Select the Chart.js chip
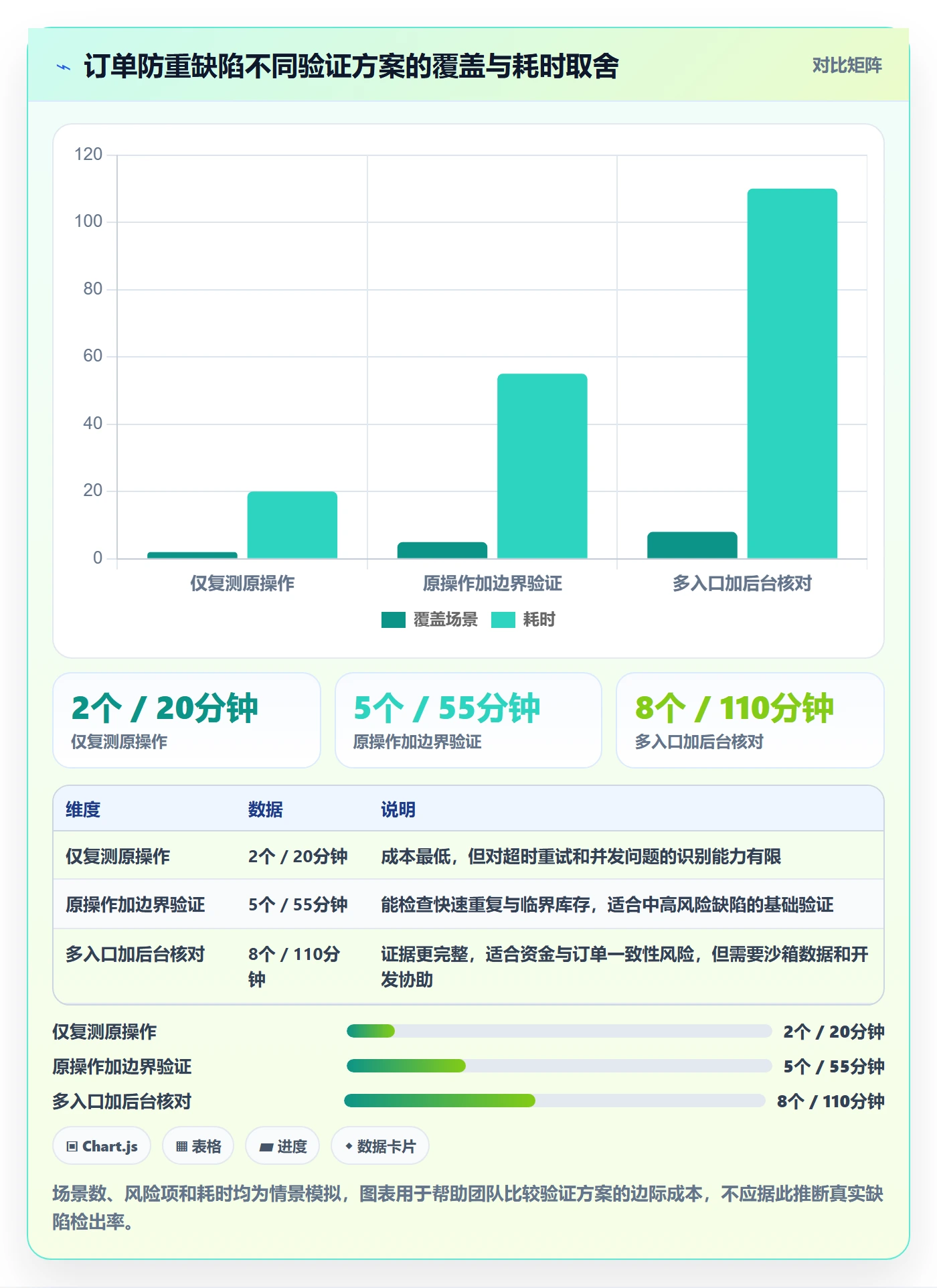Image resolution: width=937 pixels, height=1288 pixels. coord(102,1146)
